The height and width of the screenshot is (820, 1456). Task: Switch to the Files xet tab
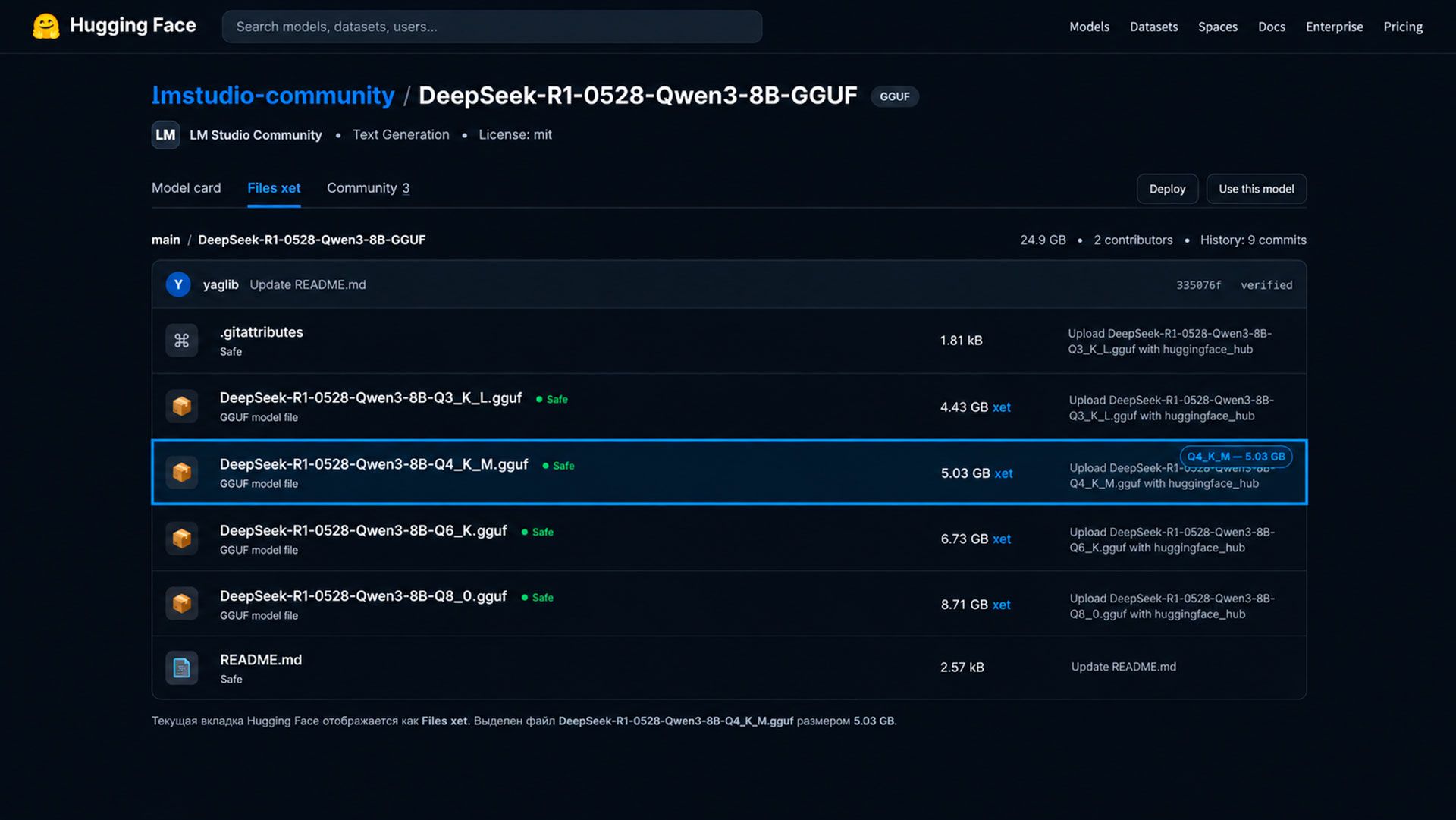pos(274,188)
